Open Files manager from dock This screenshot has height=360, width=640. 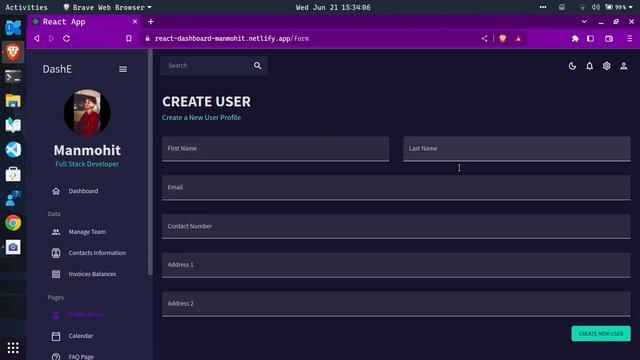click(13, 101)
